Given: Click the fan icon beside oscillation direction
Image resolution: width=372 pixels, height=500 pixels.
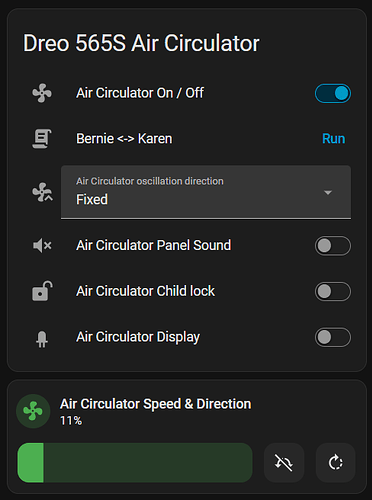Looking at the screenshot, I should click(42, 192).
